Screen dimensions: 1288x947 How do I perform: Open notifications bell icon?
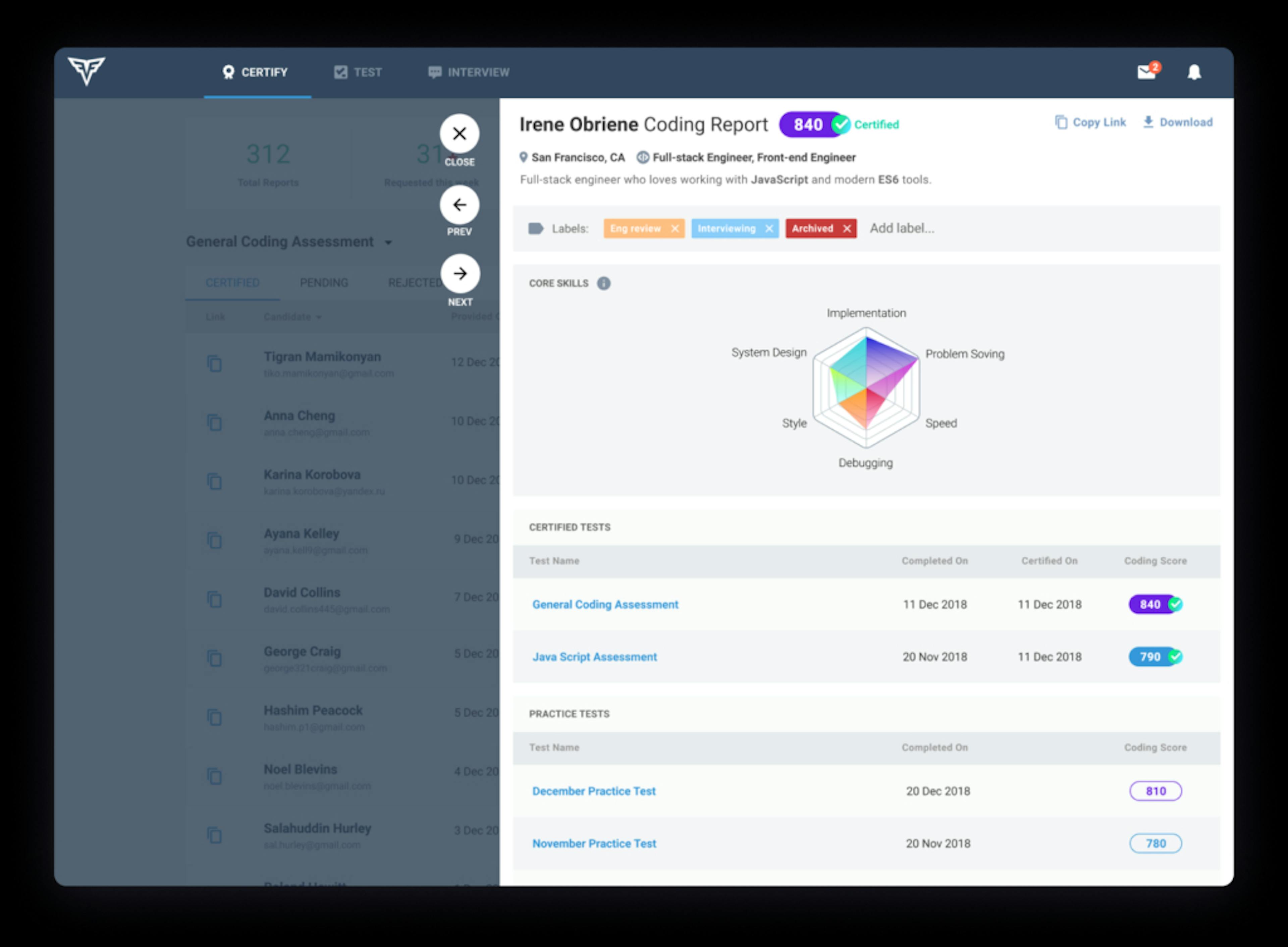pos(1194,72)
